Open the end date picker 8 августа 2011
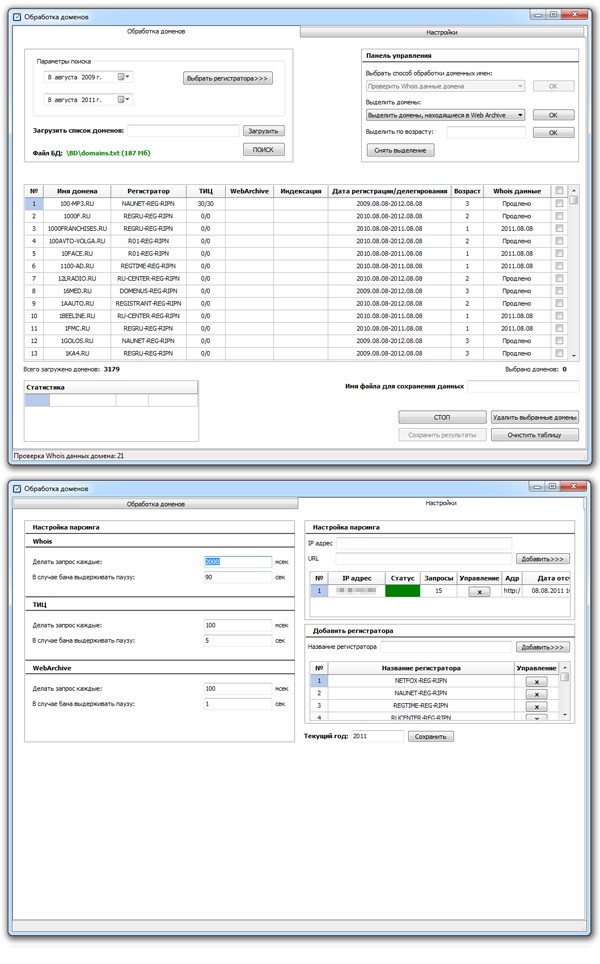Screen dimensions: 600x964 (x=124, y=99)
